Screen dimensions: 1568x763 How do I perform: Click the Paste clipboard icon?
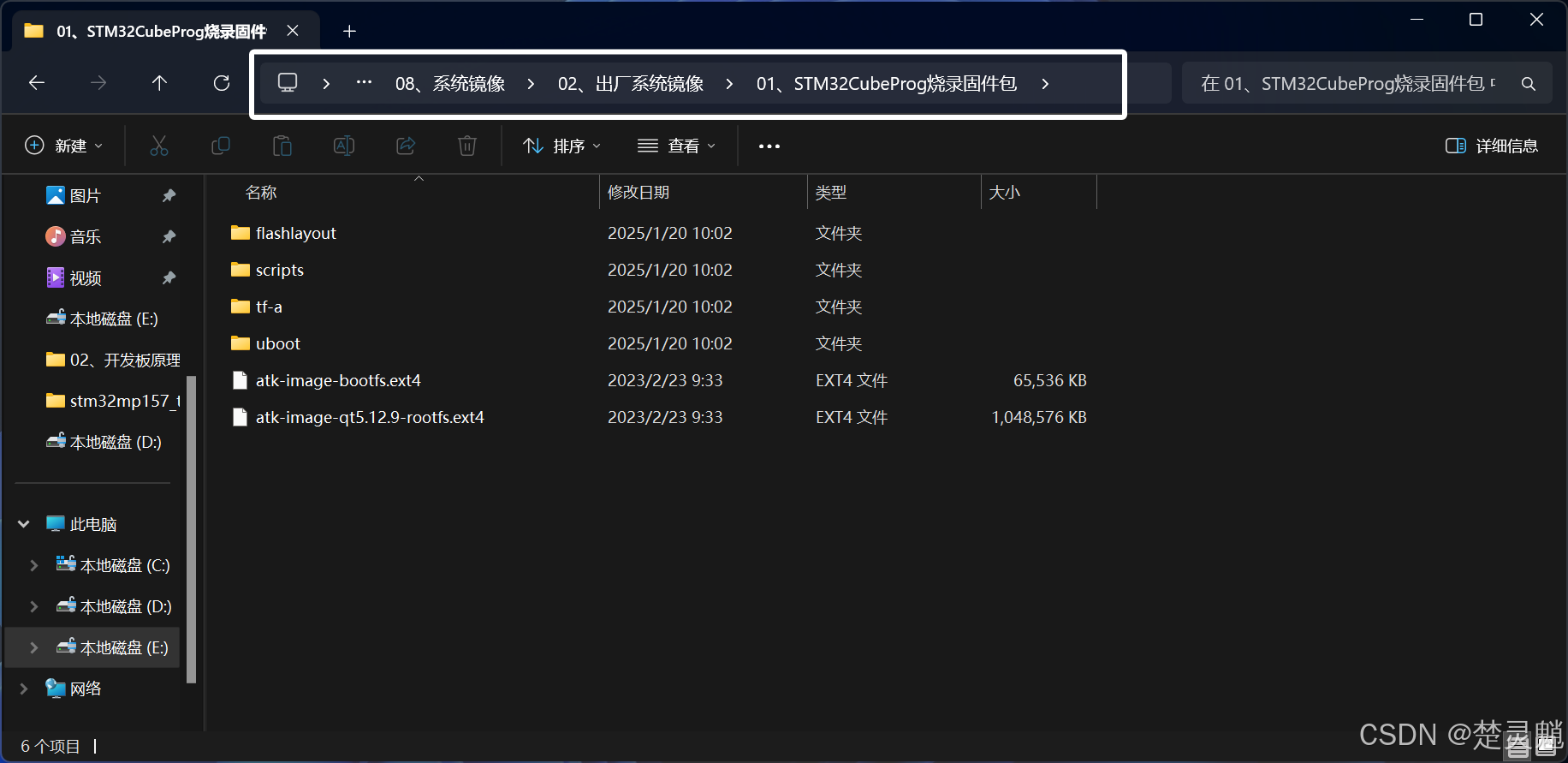[282, 146]
